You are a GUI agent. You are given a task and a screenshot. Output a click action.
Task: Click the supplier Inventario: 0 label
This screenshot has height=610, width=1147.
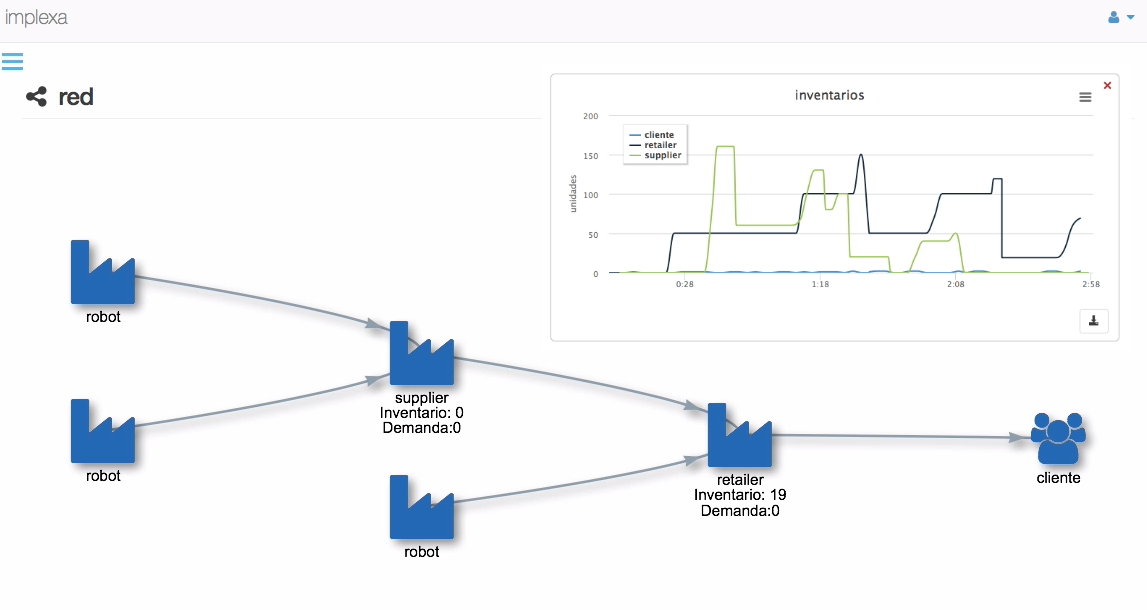422,413
